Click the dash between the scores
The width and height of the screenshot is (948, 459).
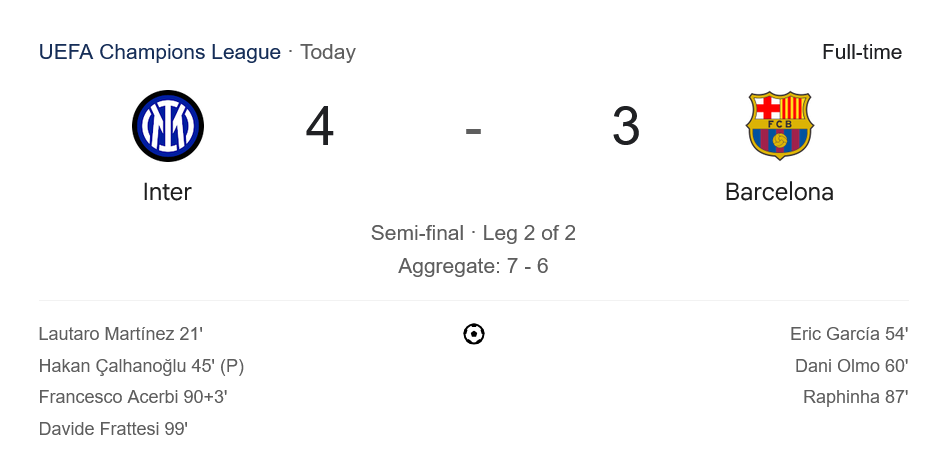[x=473, y=128]
